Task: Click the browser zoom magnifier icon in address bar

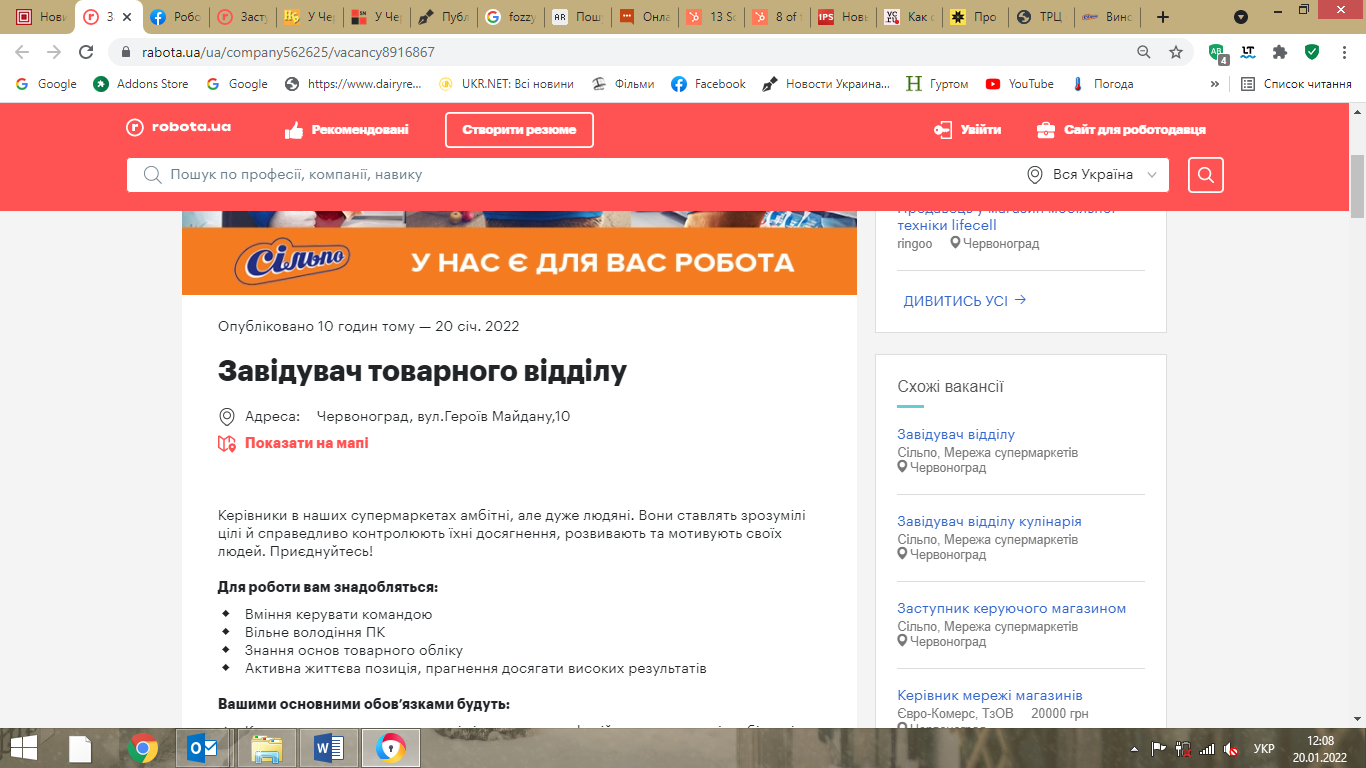Action: (1144, 52)
